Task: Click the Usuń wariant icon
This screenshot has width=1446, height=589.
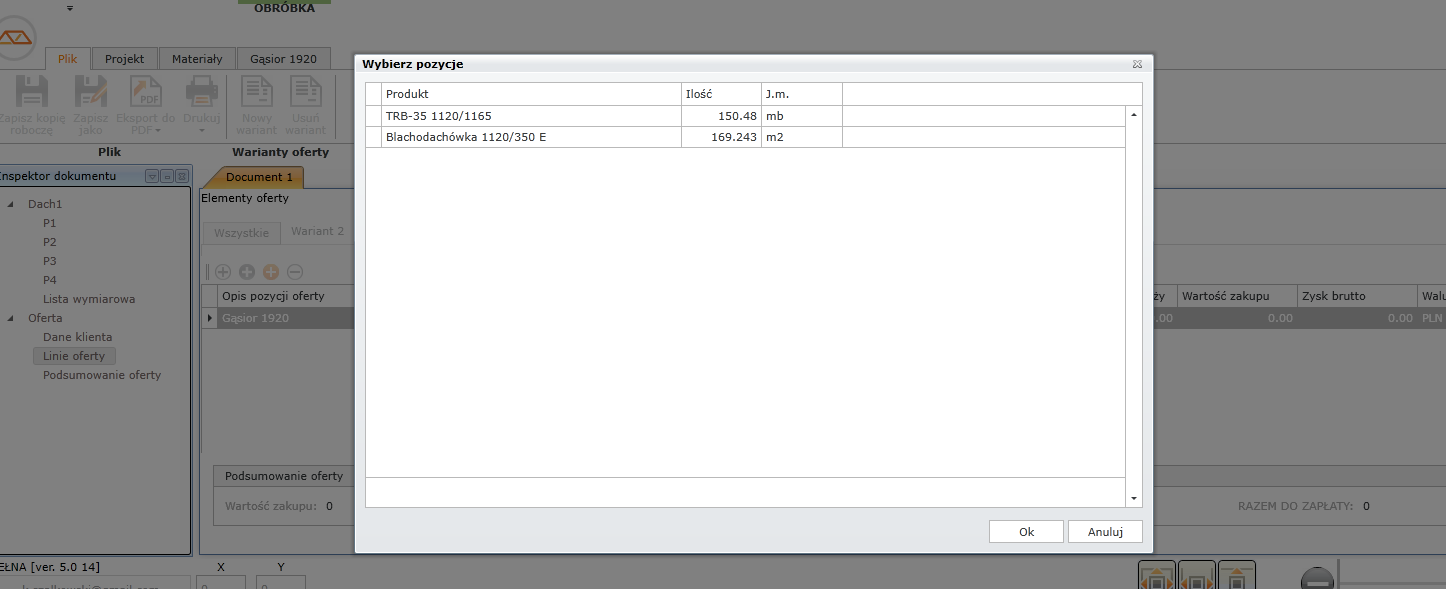Action: (x=305, y=93)
